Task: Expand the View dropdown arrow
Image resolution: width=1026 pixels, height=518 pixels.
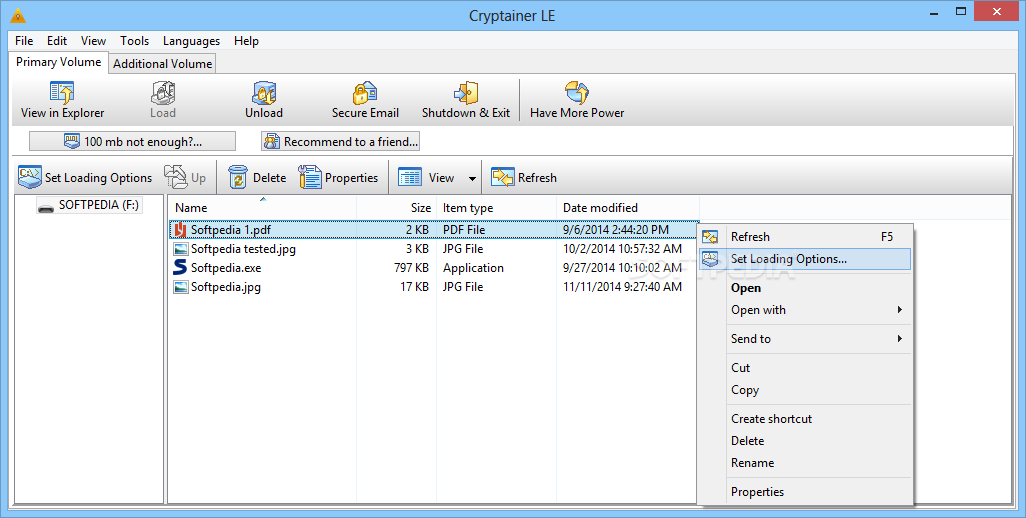Action: click(x=472, y=179)
